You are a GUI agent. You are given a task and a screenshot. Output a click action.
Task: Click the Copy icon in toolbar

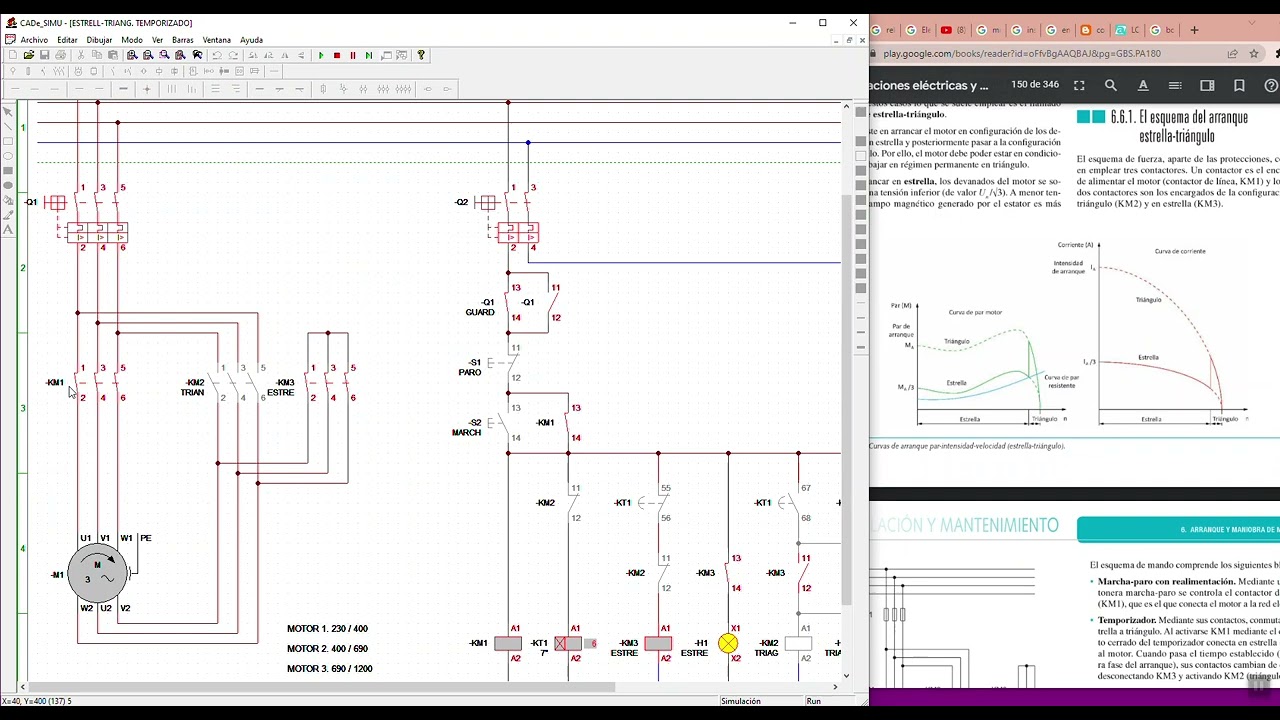click(x=97, y=55)
